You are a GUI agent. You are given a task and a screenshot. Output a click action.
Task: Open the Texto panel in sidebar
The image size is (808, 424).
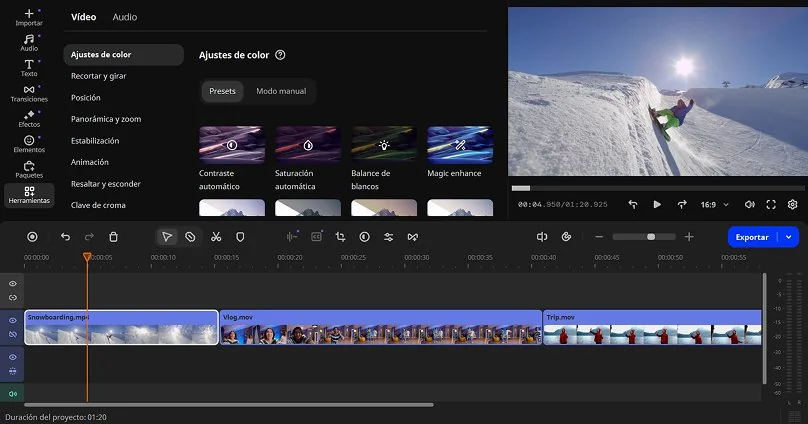[x=29, y=67]
